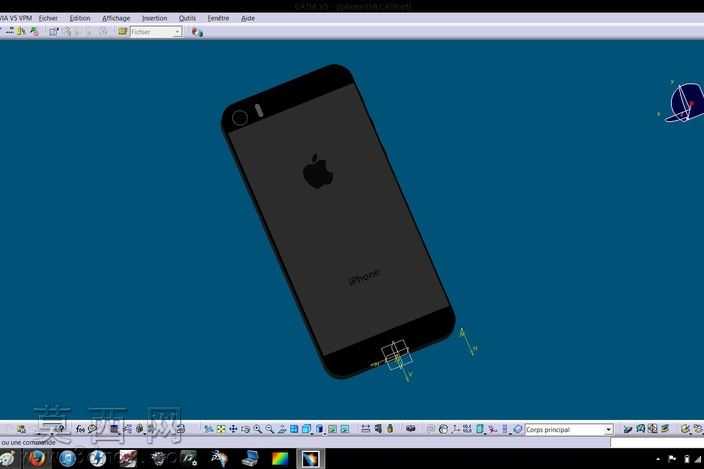Open the Fichier menu
This screenshot has width=704, height=469.
[x=48, y=18]
